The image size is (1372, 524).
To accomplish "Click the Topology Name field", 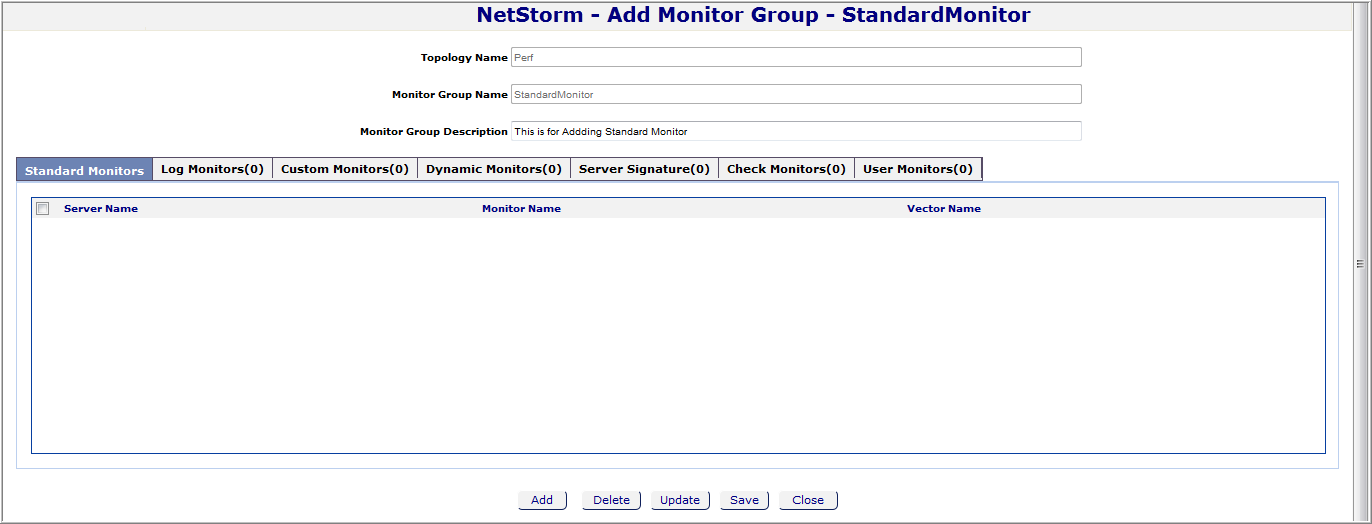I will coord(796,57).
